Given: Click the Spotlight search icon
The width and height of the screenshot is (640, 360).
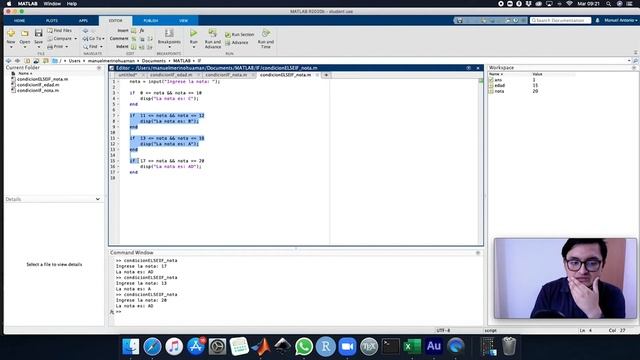Looking at the screenshot, I should (609, 4).
